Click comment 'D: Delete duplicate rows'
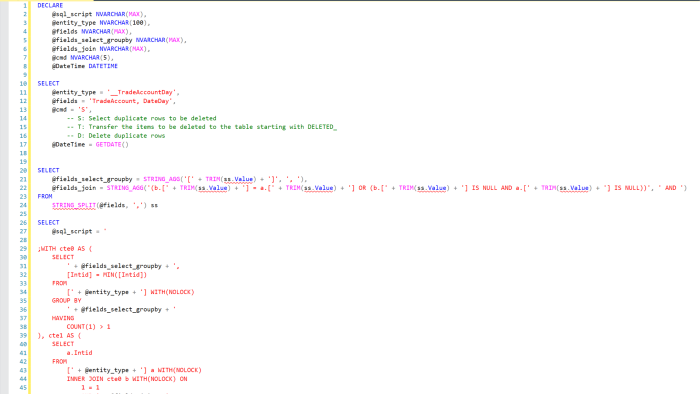 click(x=116, y=136)
